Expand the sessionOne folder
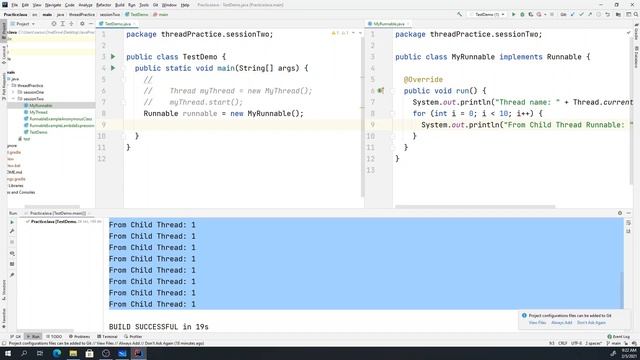640x360 pixels. 13,92
